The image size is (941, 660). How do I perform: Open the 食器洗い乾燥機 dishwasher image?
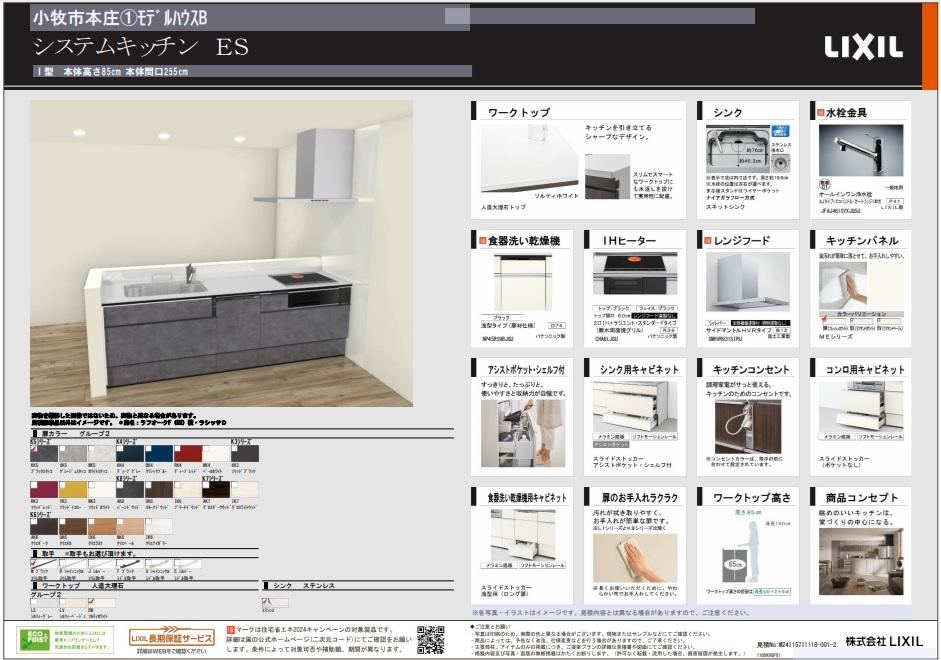click(522, 282)
